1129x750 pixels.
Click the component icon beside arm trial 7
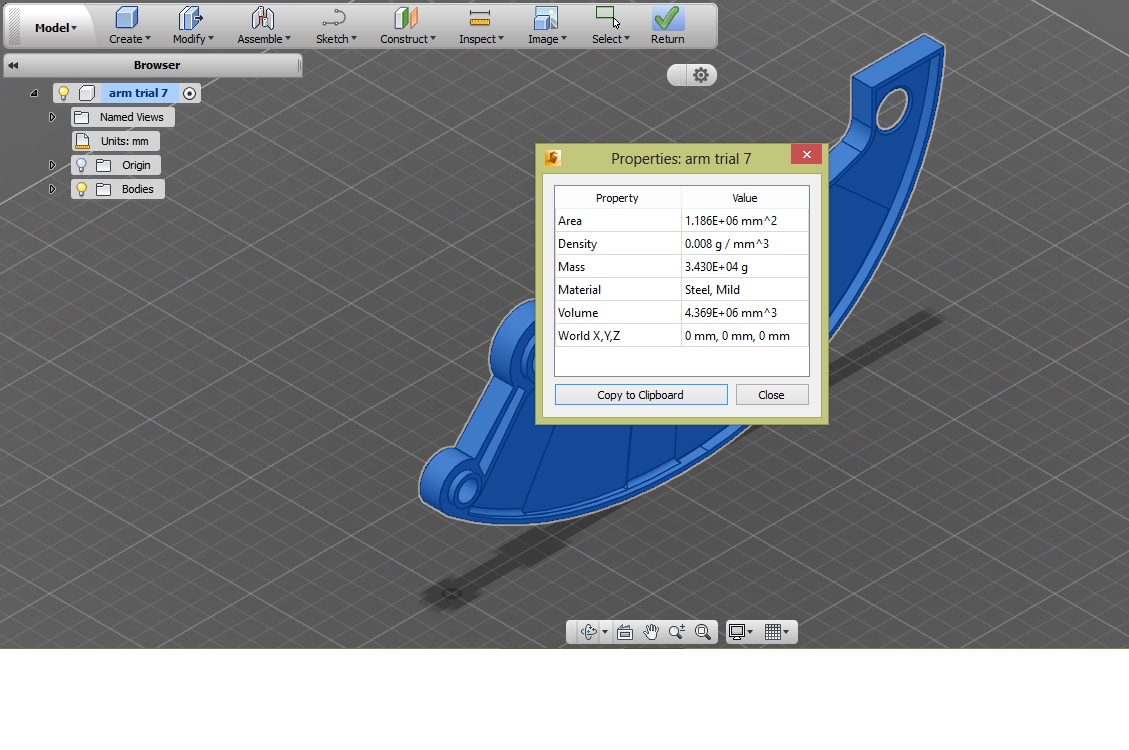point(87,93)
